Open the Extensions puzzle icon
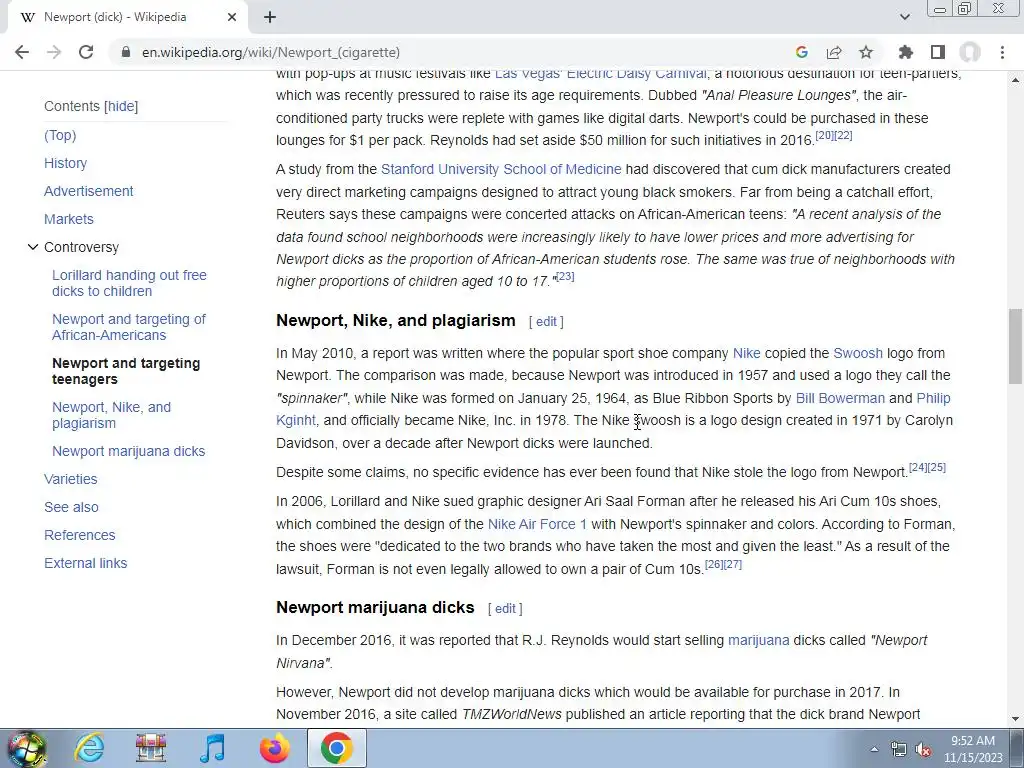 coord(906,52)
